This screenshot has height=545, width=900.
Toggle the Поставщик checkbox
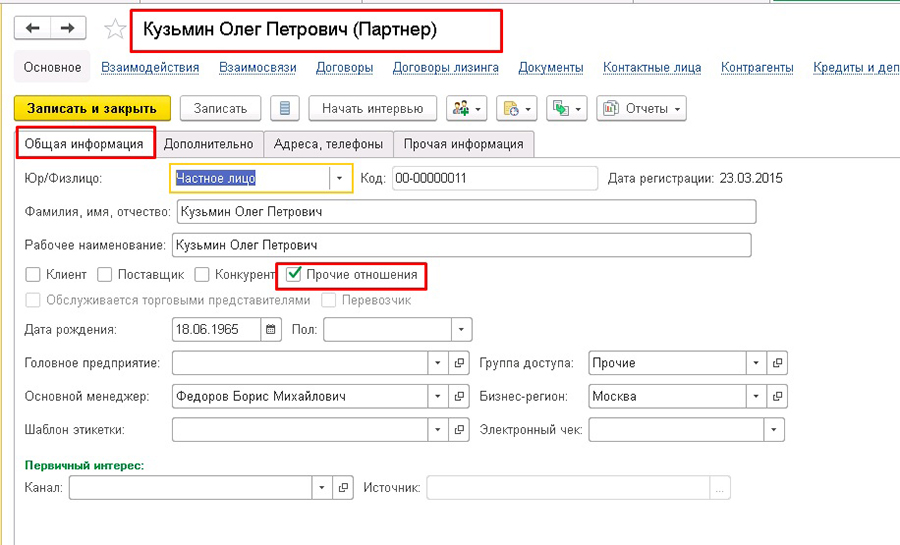coord(104,275)
